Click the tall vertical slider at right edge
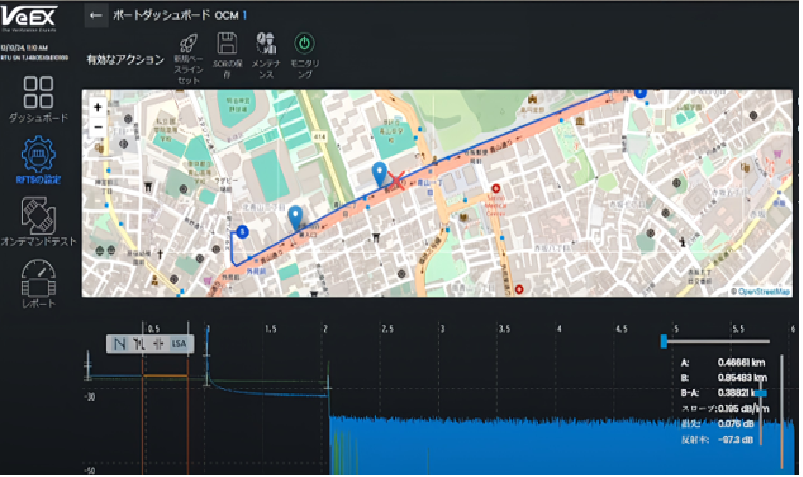This screenshot has width=803, height=477. click(x=782, y=411)
